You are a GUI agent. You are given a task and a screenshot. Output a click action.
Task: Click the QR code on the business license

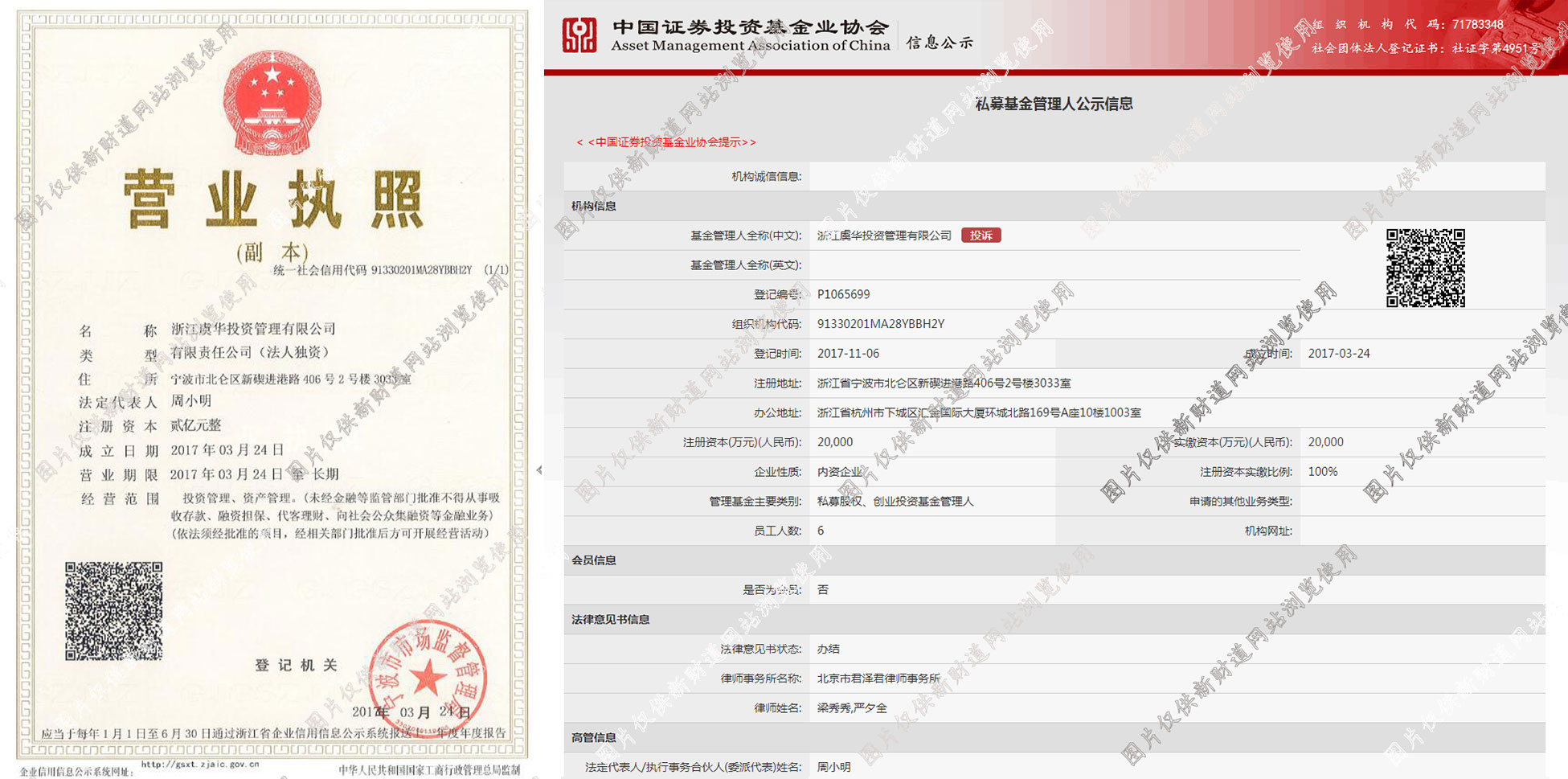point(113,611)
